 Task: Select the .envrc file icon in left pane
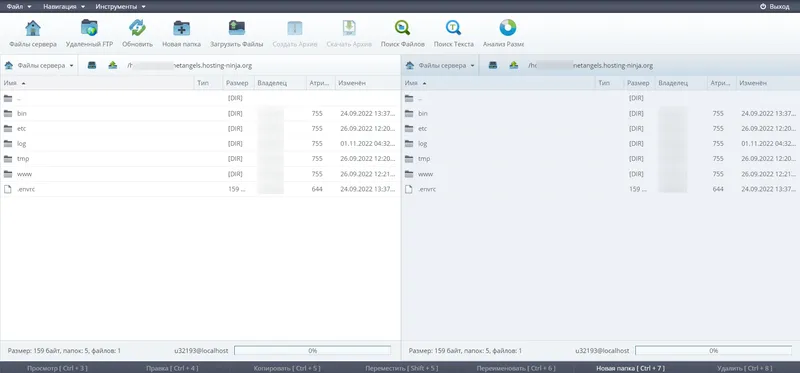[x=8, y=189]
